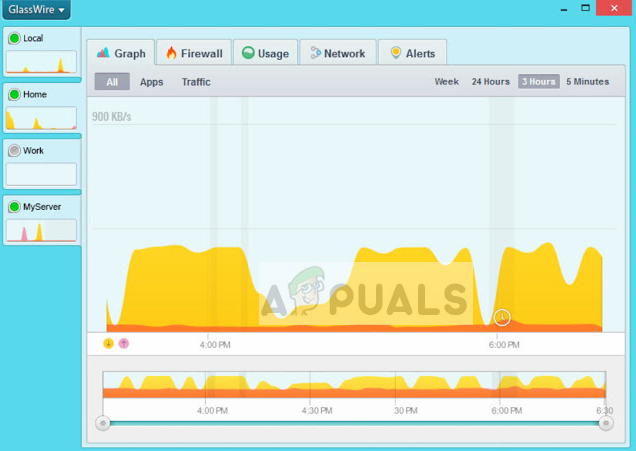The image size is (636, 451).
Task: Select the Home mini graph thumbnail
Action: click(41, 118)
